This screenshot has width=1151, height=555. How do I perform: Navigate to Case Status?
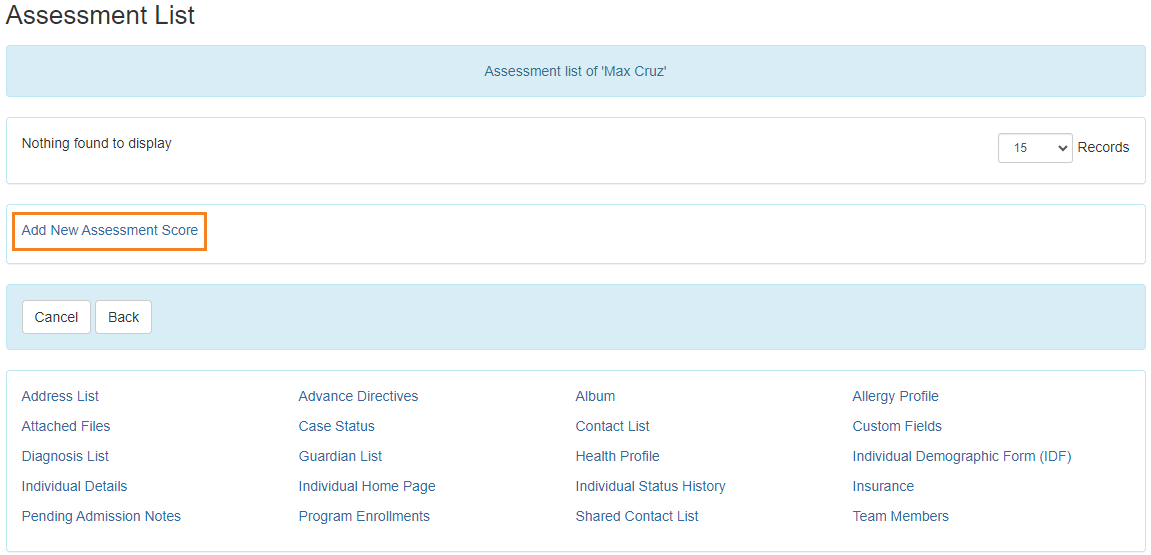(336, 426)
